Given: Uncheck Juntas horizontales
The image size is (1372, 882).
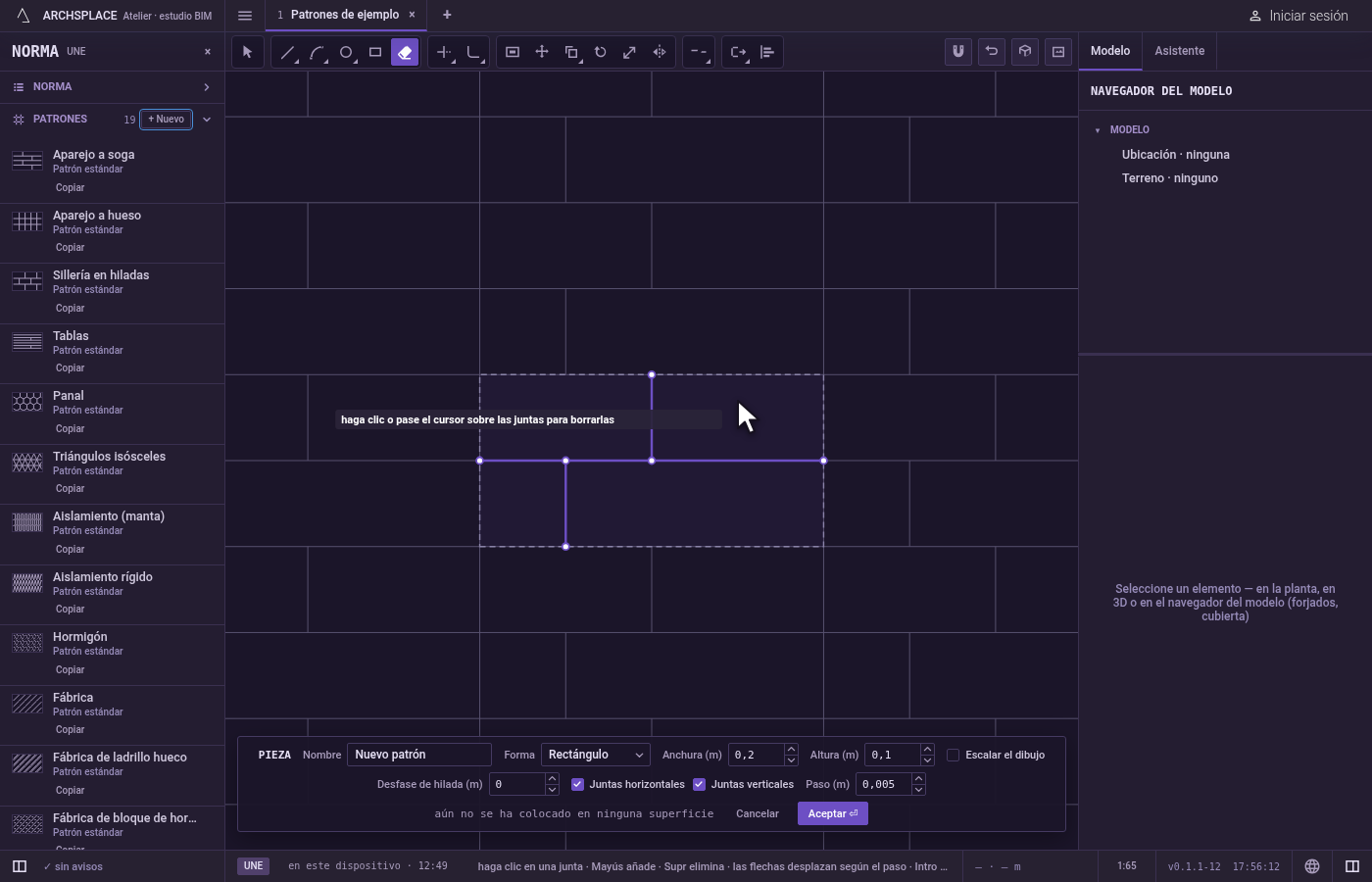Looking at the screenshot, I should pos(577,784).
